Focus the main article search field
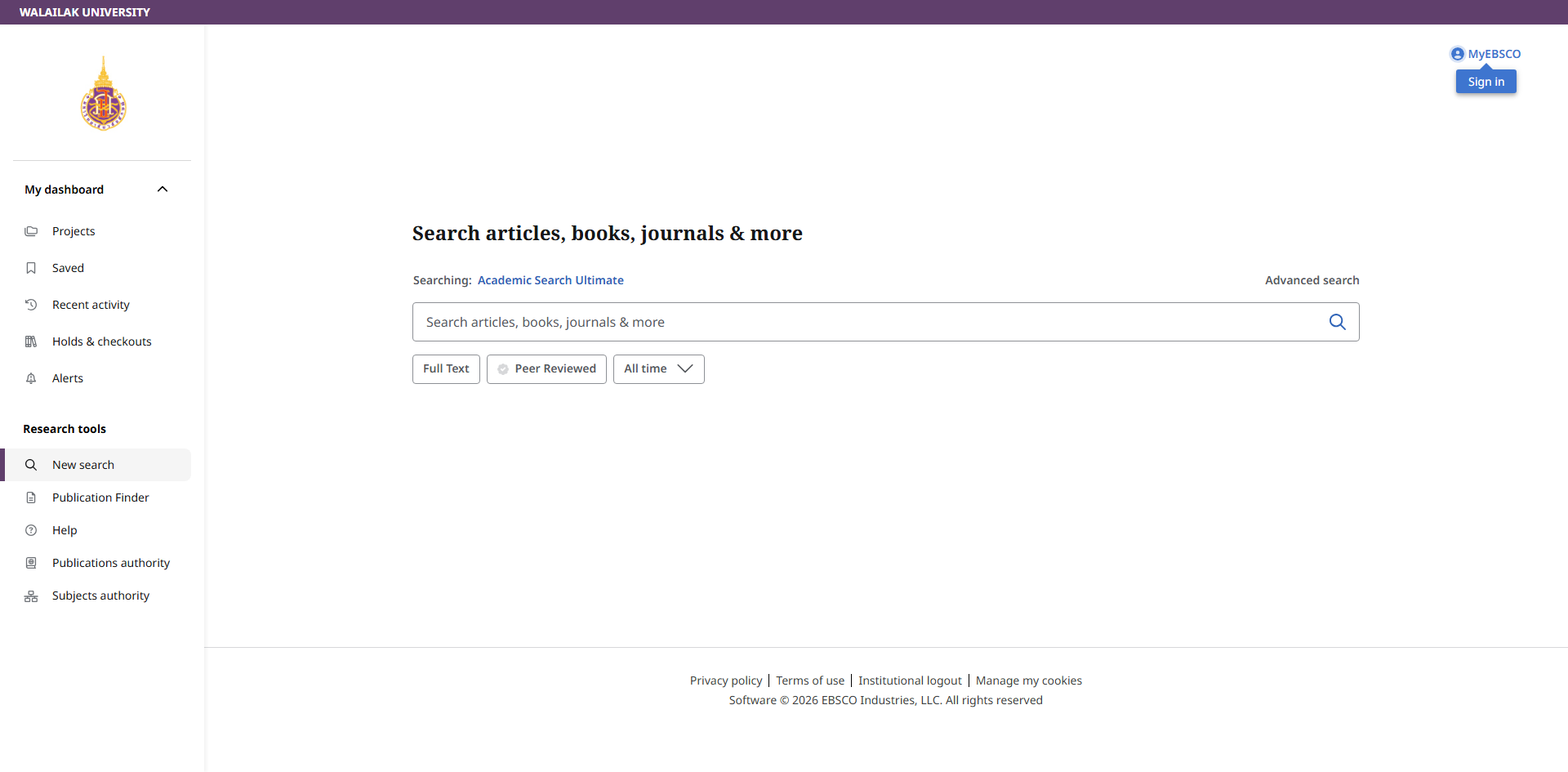 (x=866, y=322)
